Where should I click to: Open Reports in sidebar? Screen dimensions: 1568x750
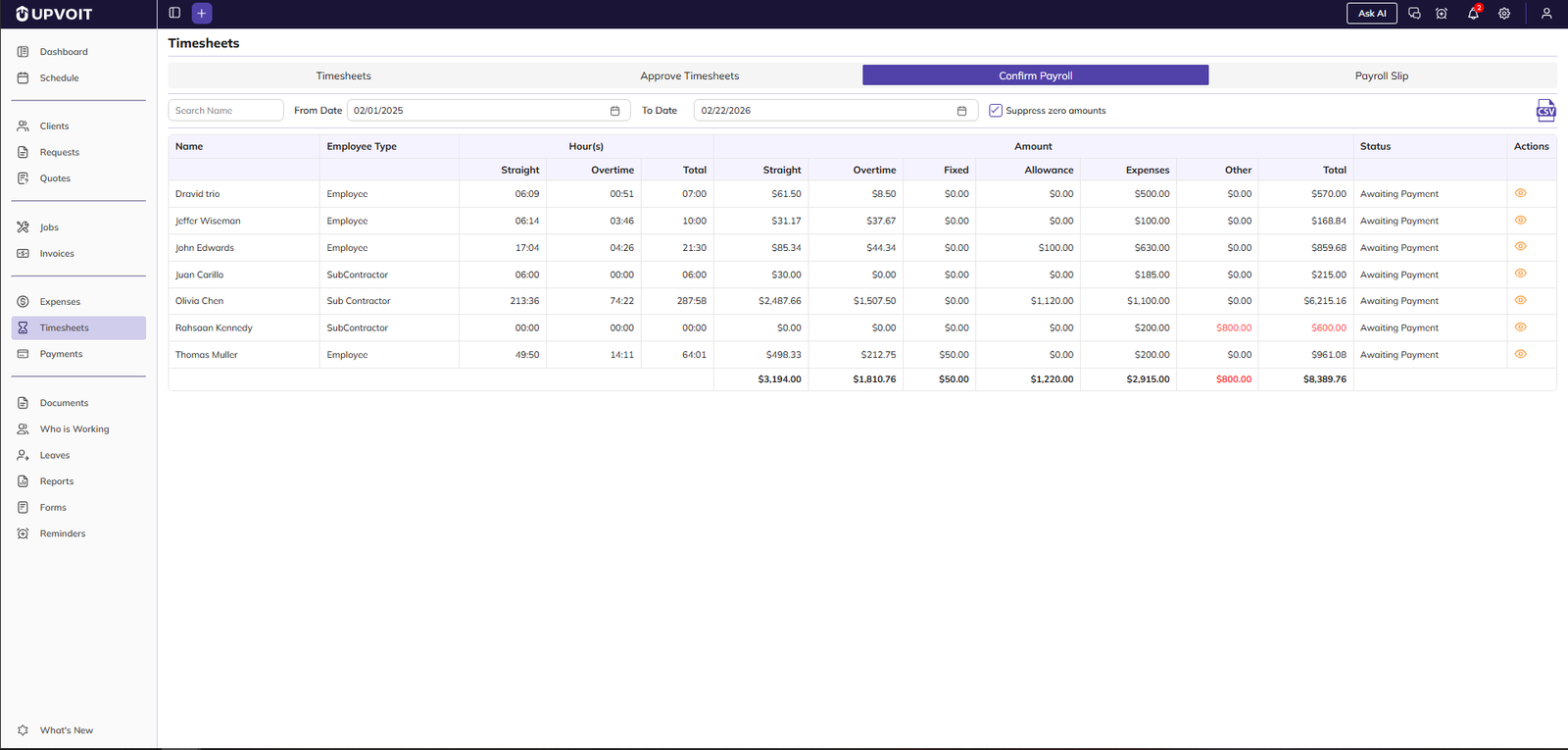(78, 481)
